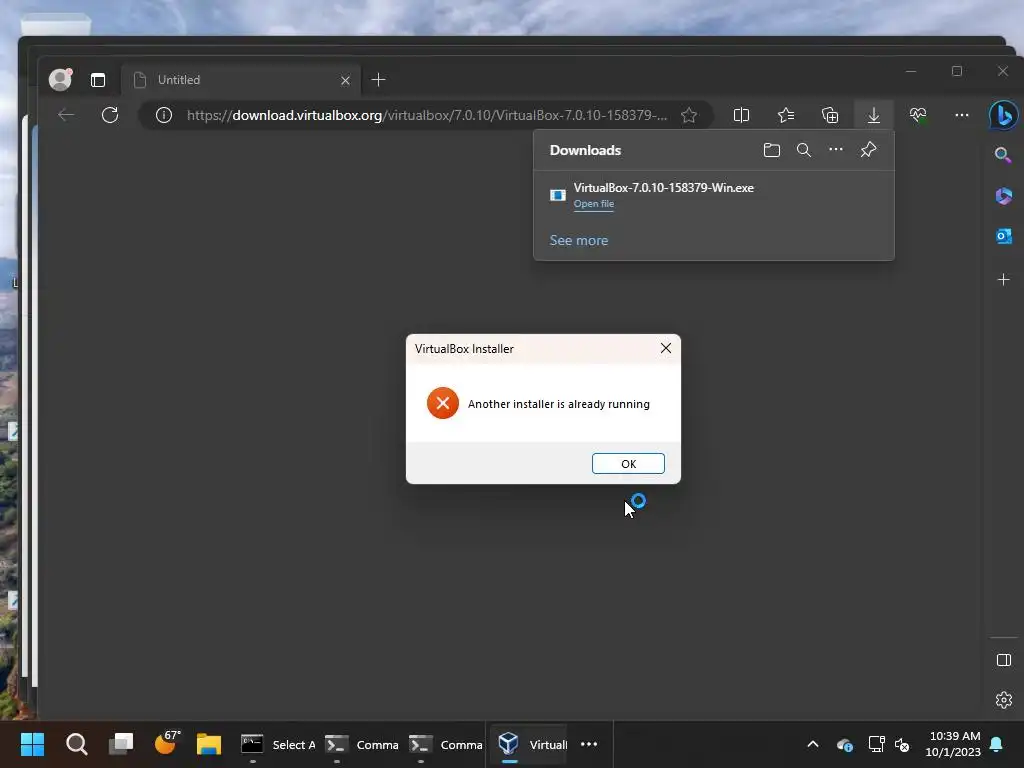Open Edge Collections icon
1024x768 pixels.
829,116
